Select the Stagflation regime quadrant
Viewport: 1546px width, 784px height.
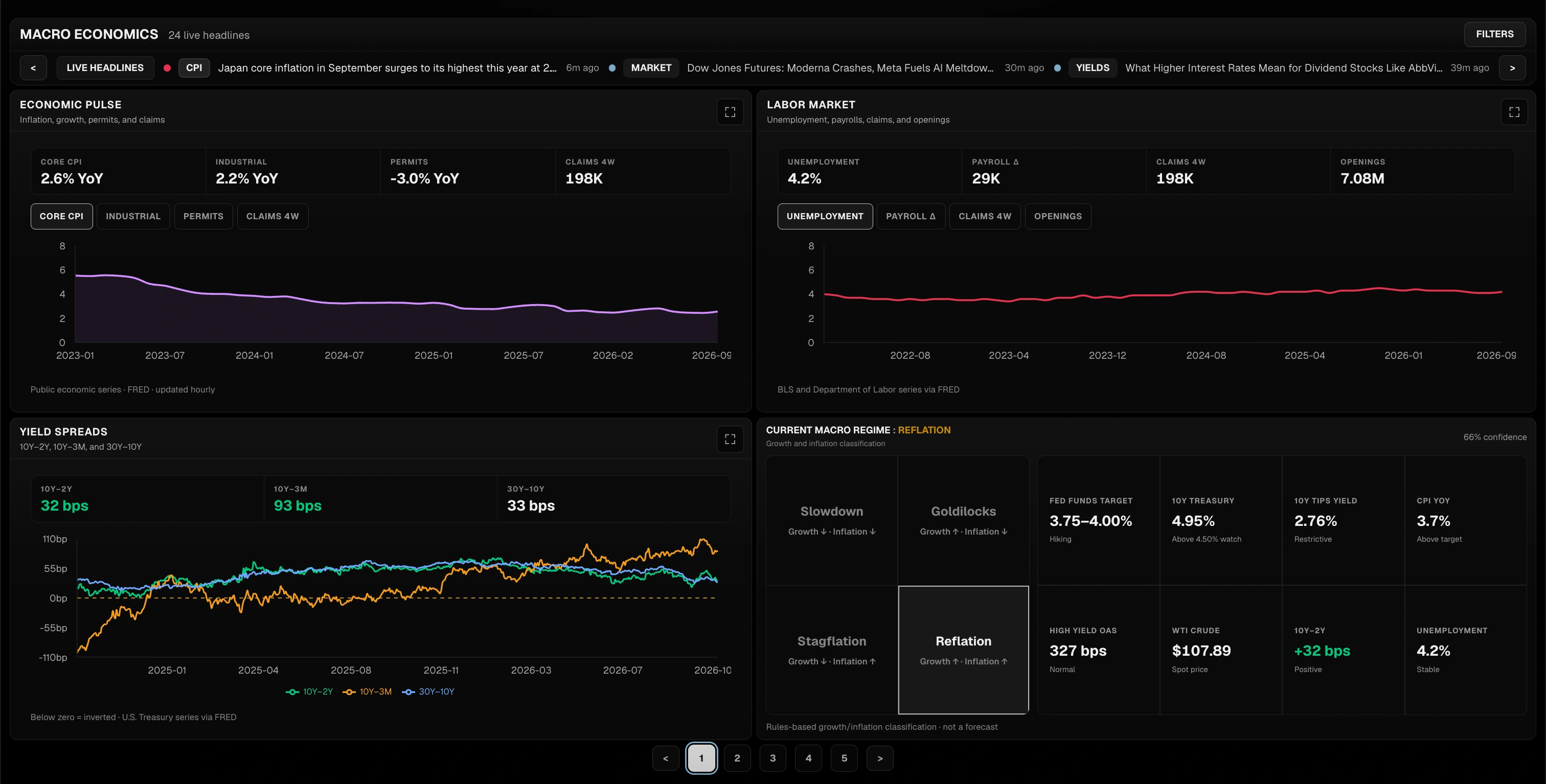coord(832,650)
